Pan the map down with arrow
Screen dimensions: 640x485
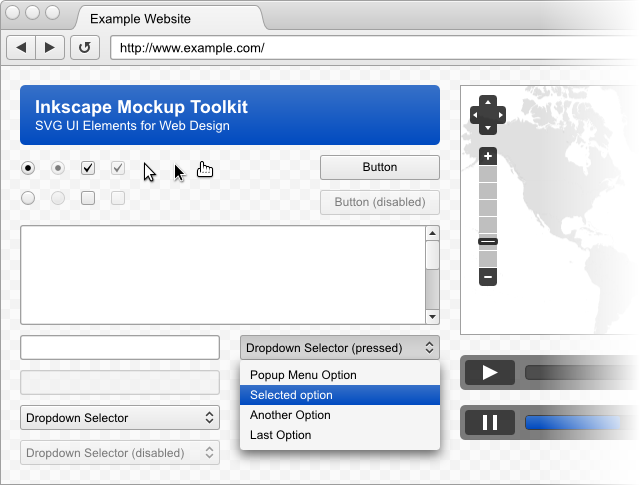pyautogui.click(x=488, y=128)
